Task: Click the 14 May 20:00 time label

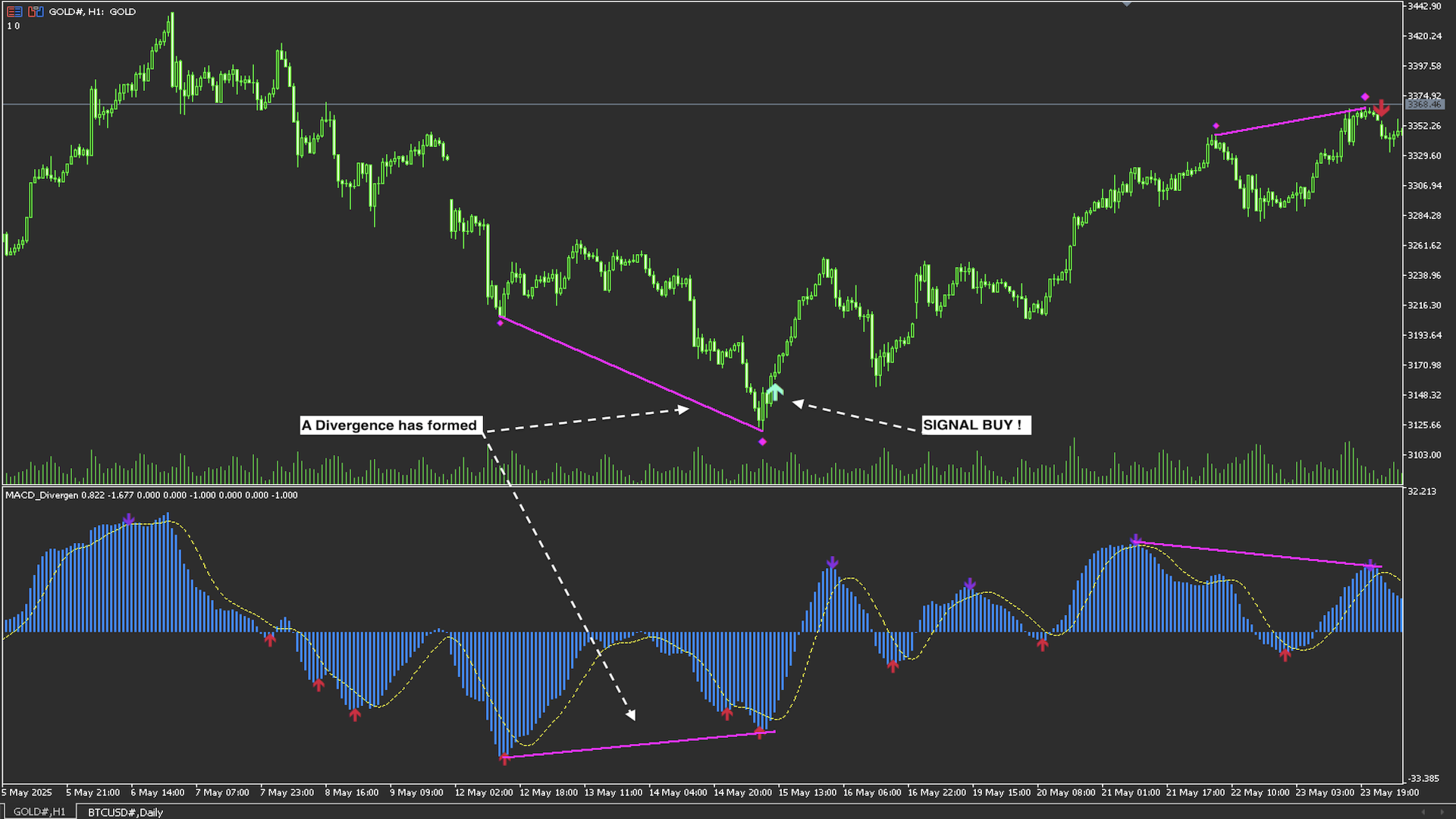Action: [743, 792]
